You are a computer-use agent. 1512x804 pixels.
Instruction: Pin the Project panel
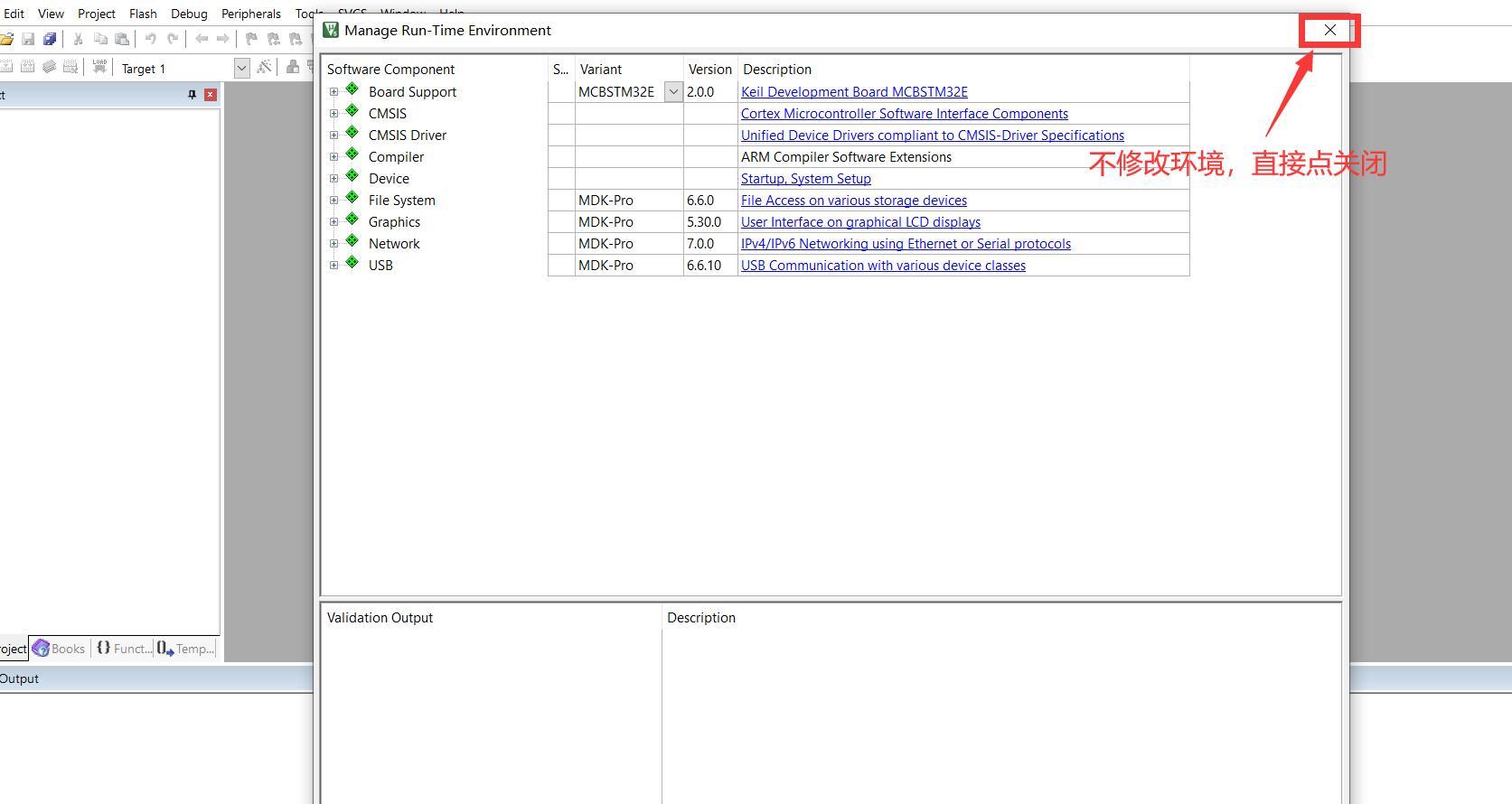192,95
